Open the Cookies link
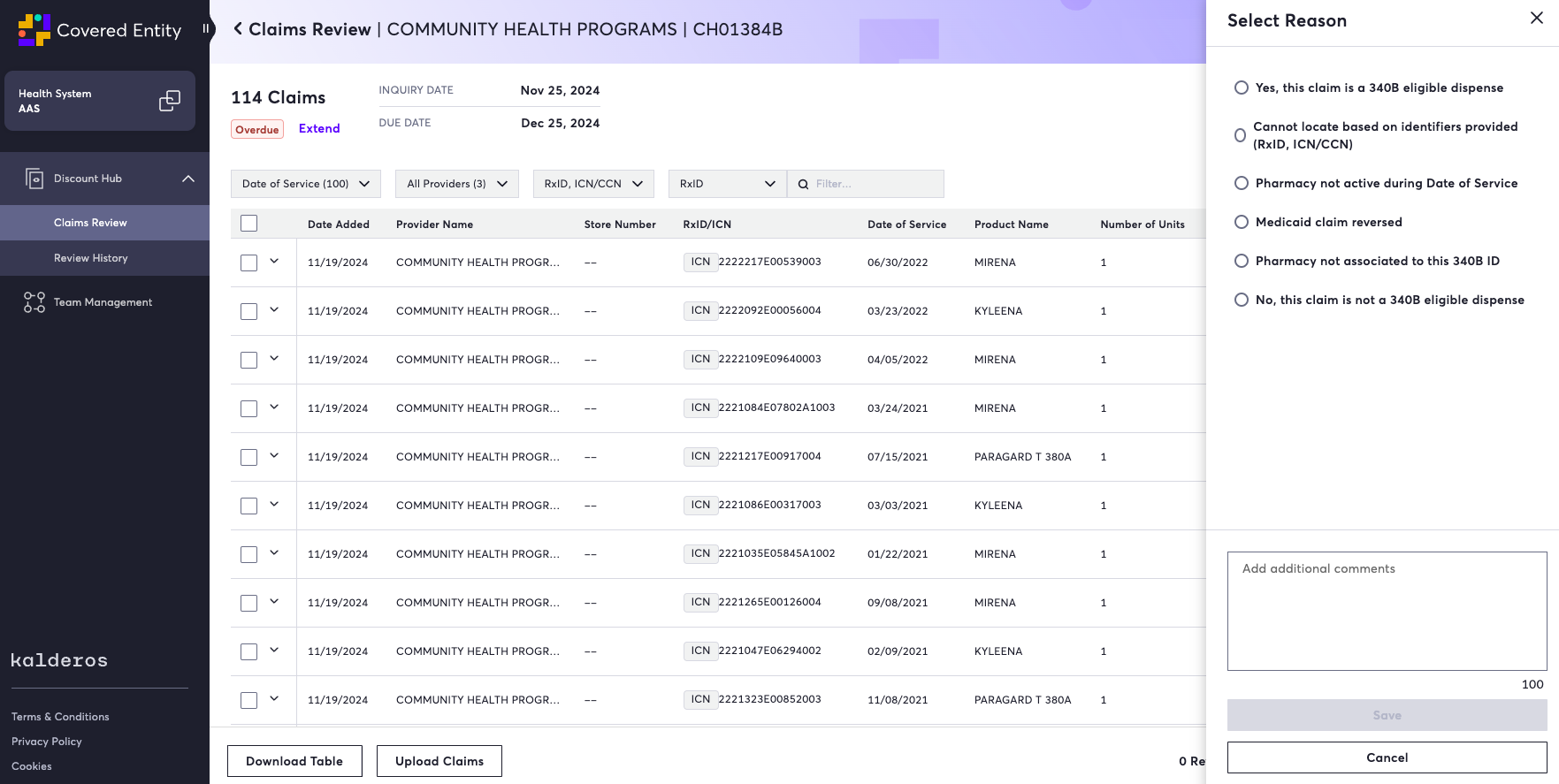 (32, 766)
